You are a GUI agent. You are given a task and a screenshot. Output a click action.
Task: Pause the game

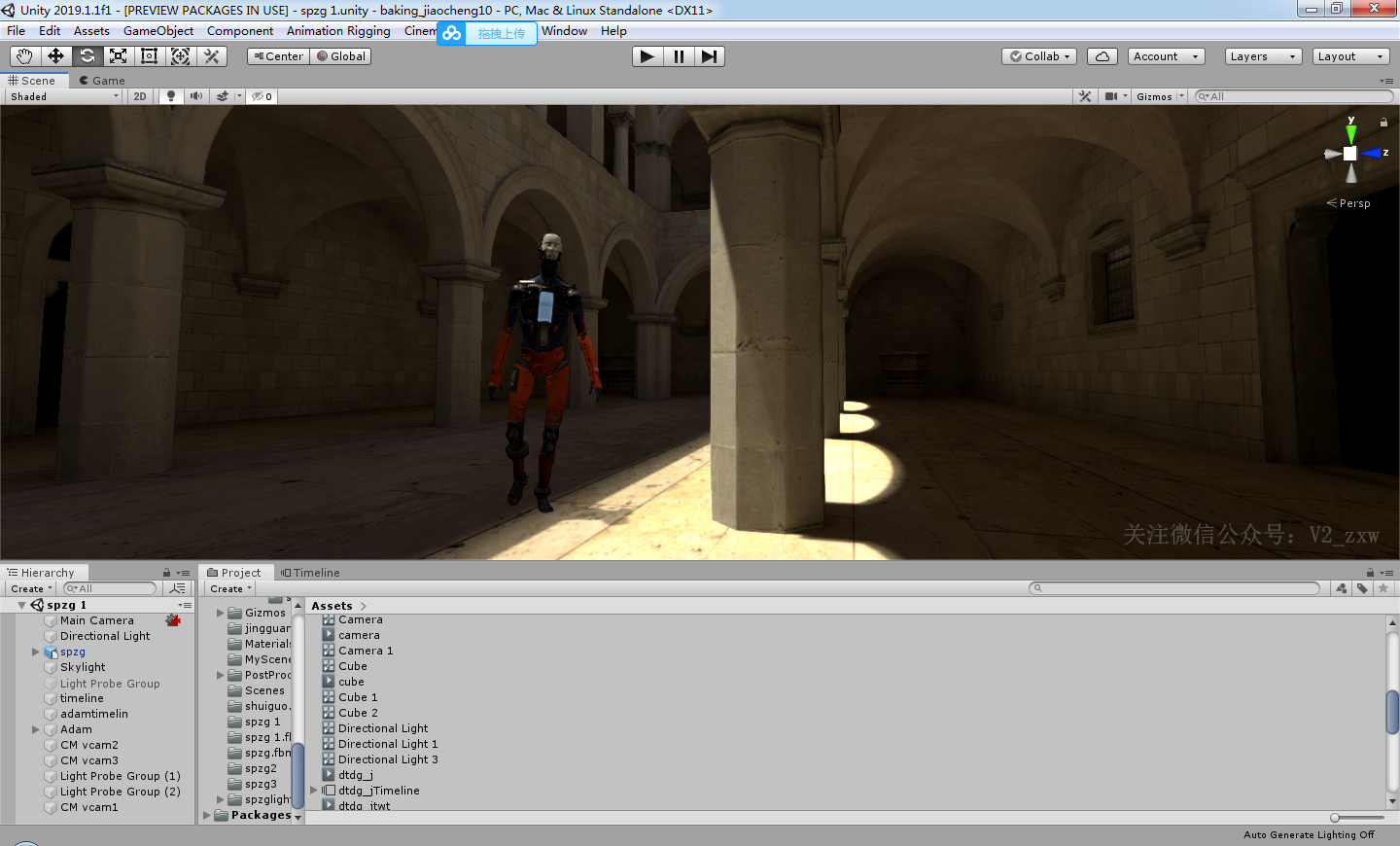click(678, 56)
